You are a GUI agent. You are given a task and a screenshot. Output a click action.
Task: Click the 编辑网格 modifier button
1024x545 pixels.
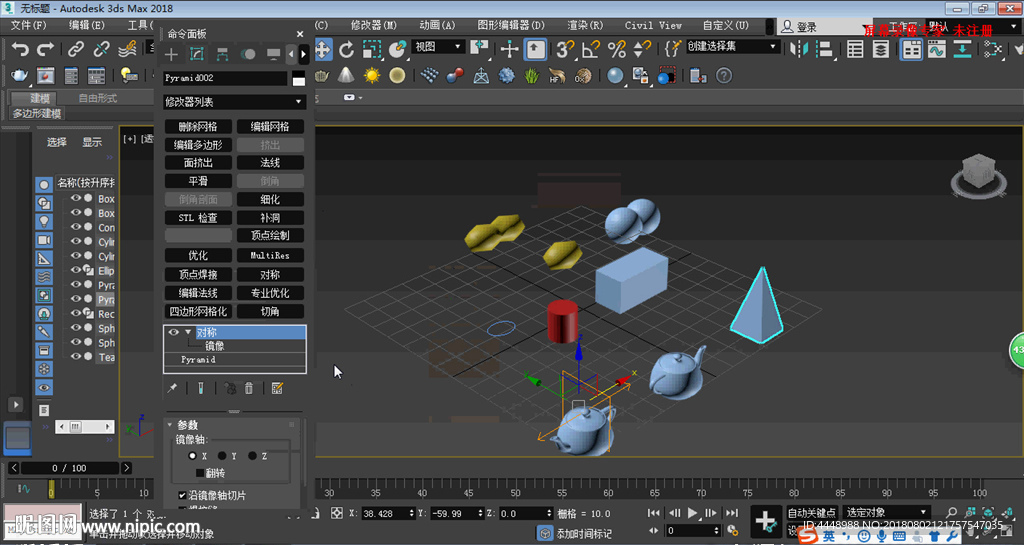point(270,127)
